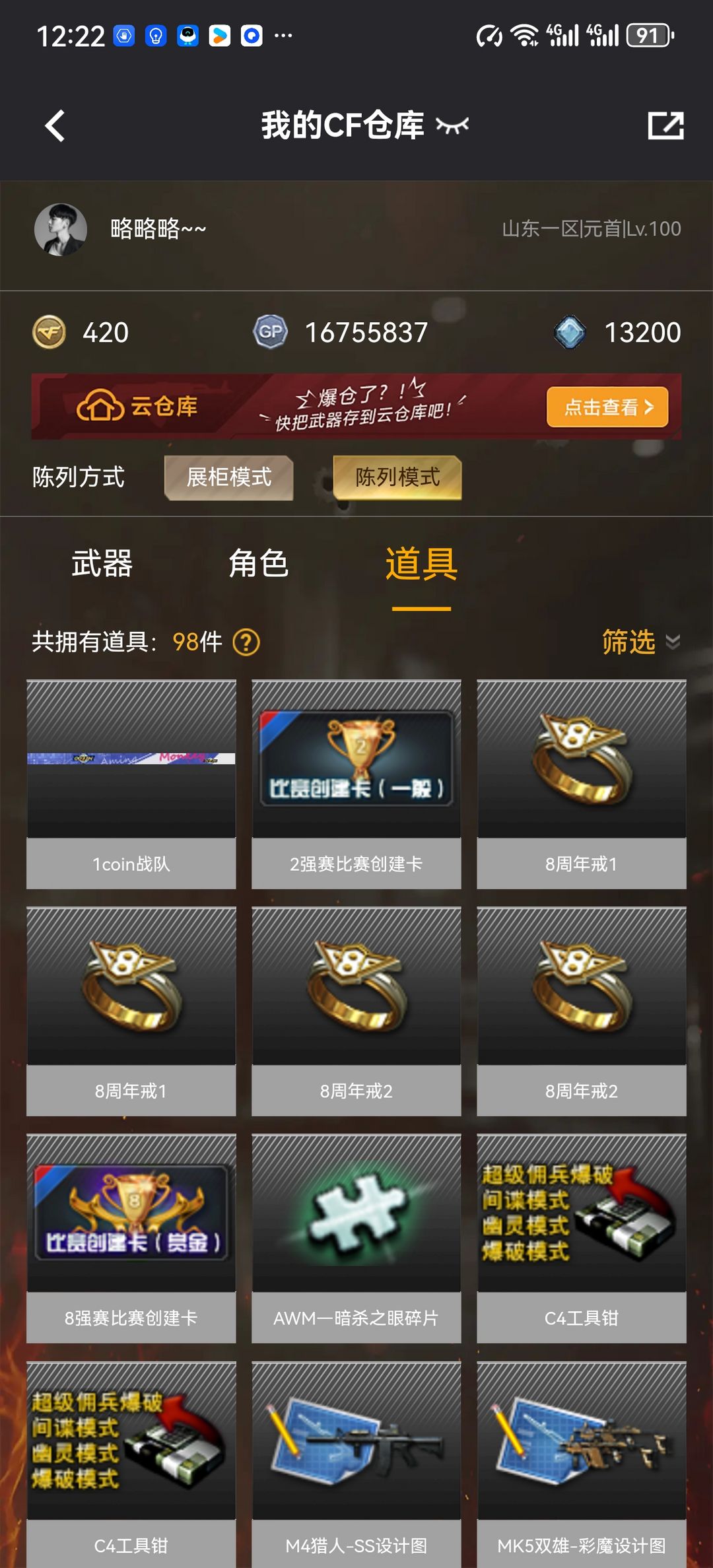Open the AWM—暗杀之眼碎片 item

[356, 1239]
